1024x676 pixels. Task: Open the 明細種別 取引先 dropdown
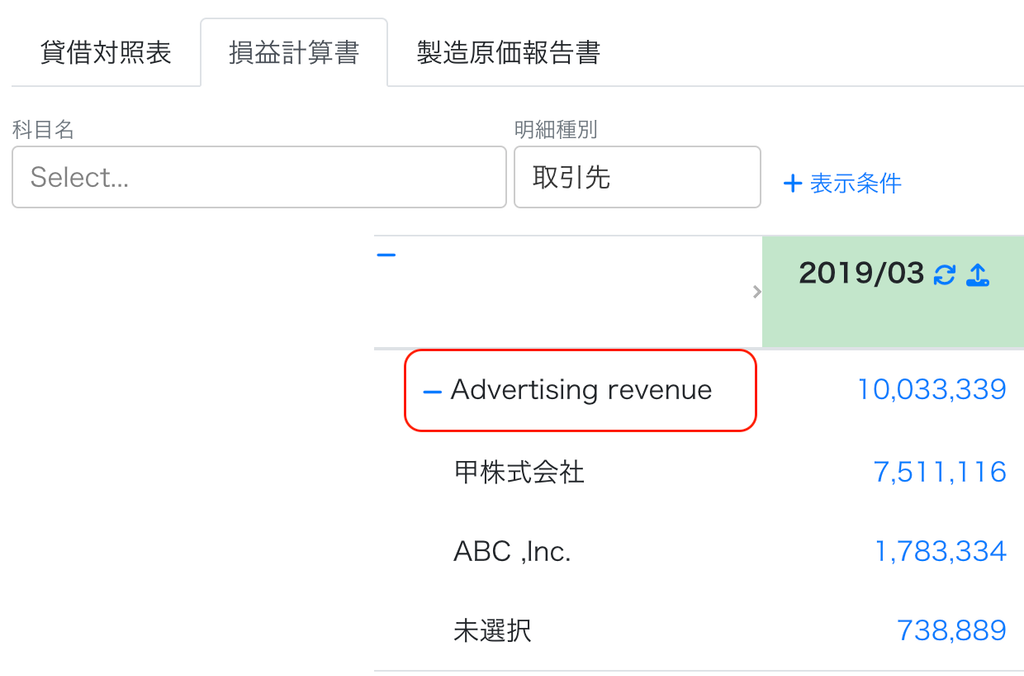coord(637,177)
